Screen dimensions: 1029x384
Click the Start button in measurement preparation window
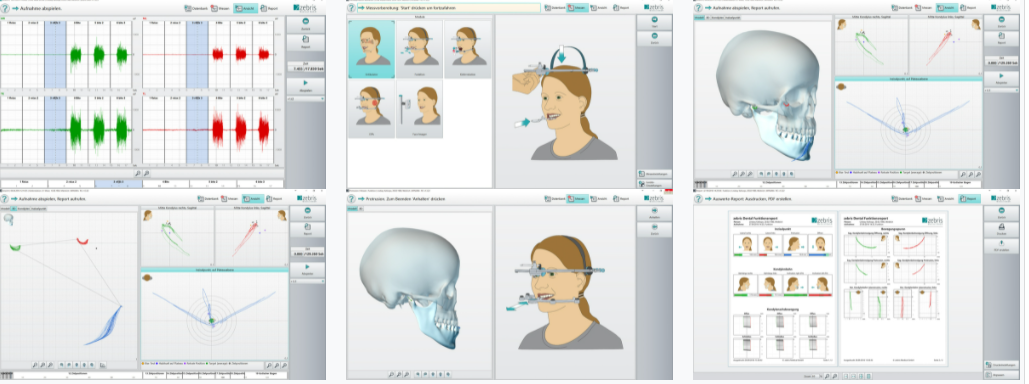654,22
